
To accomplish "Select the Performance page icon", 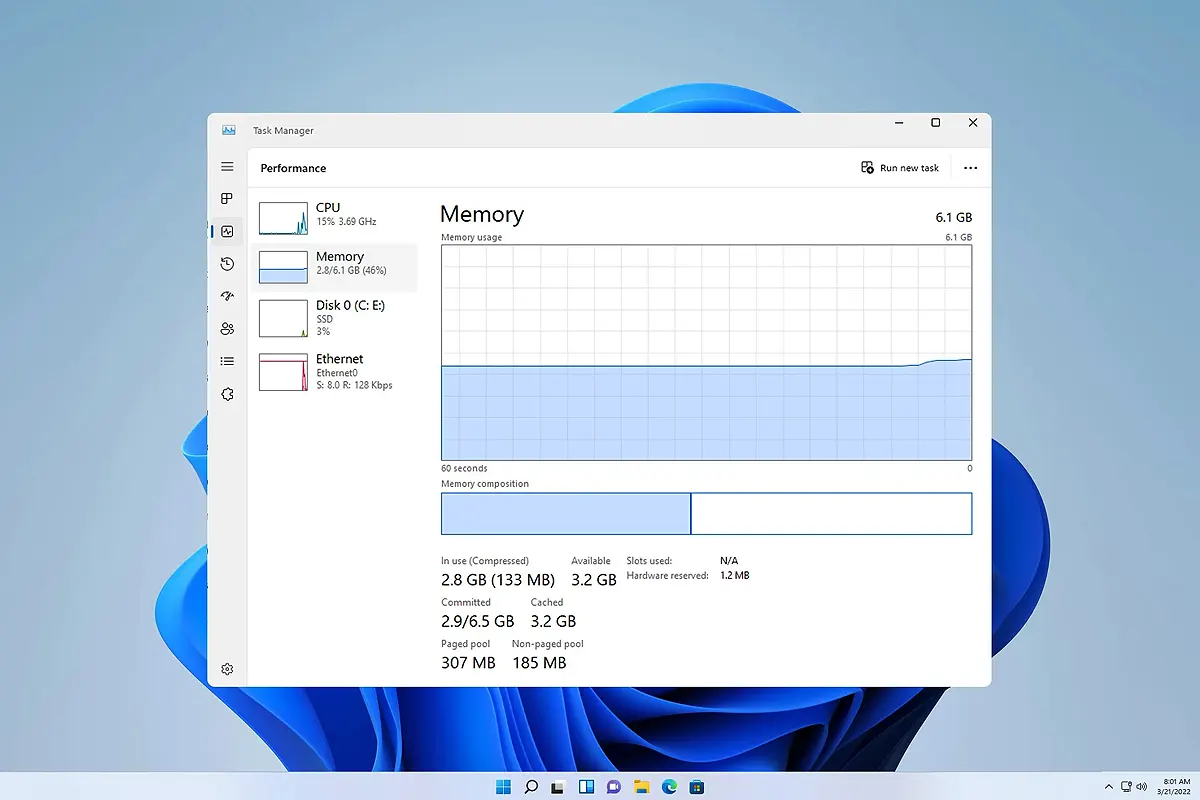I will point(227,231).
